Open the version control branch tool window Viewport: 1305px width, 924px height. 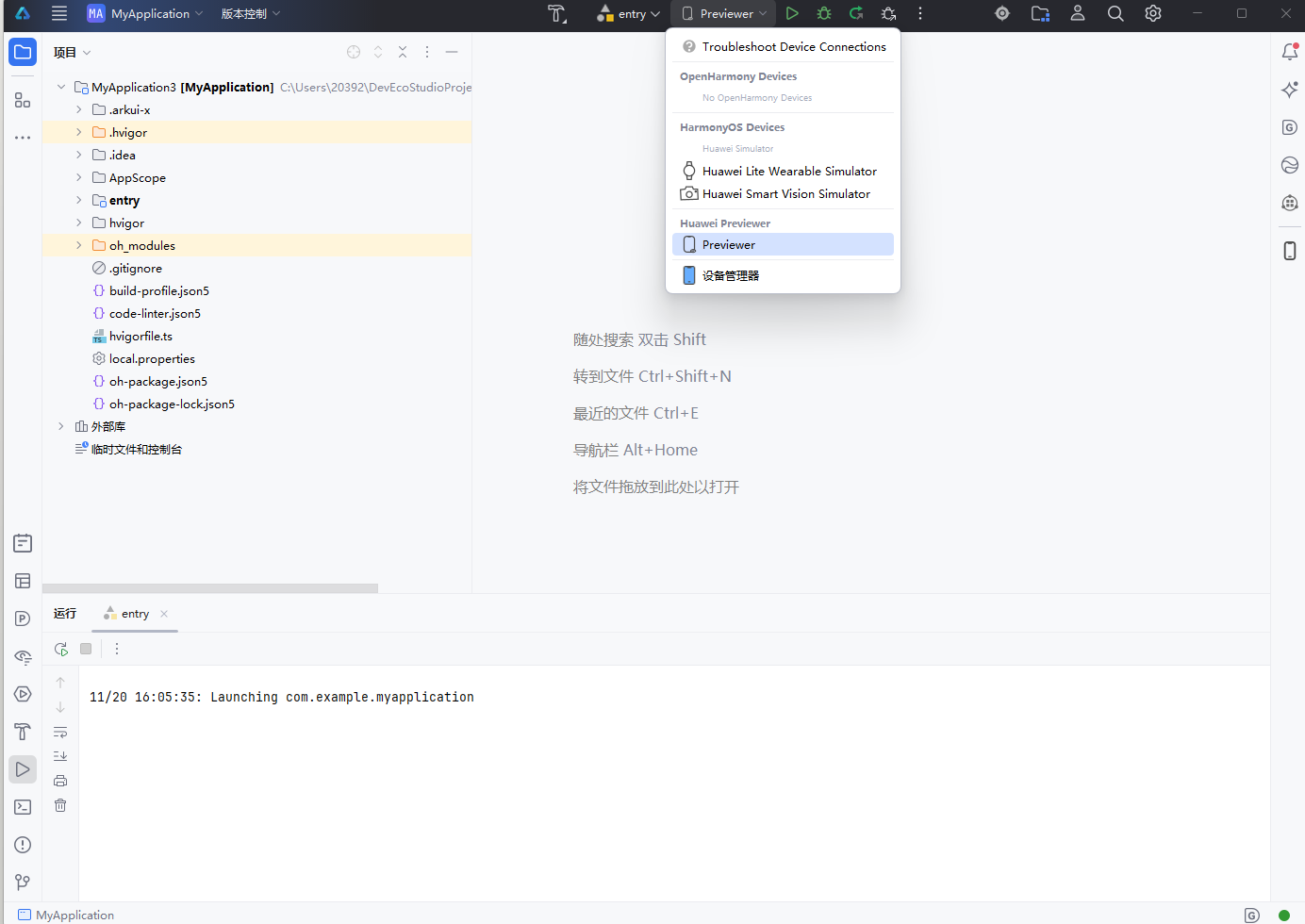[x=23, y=883]
